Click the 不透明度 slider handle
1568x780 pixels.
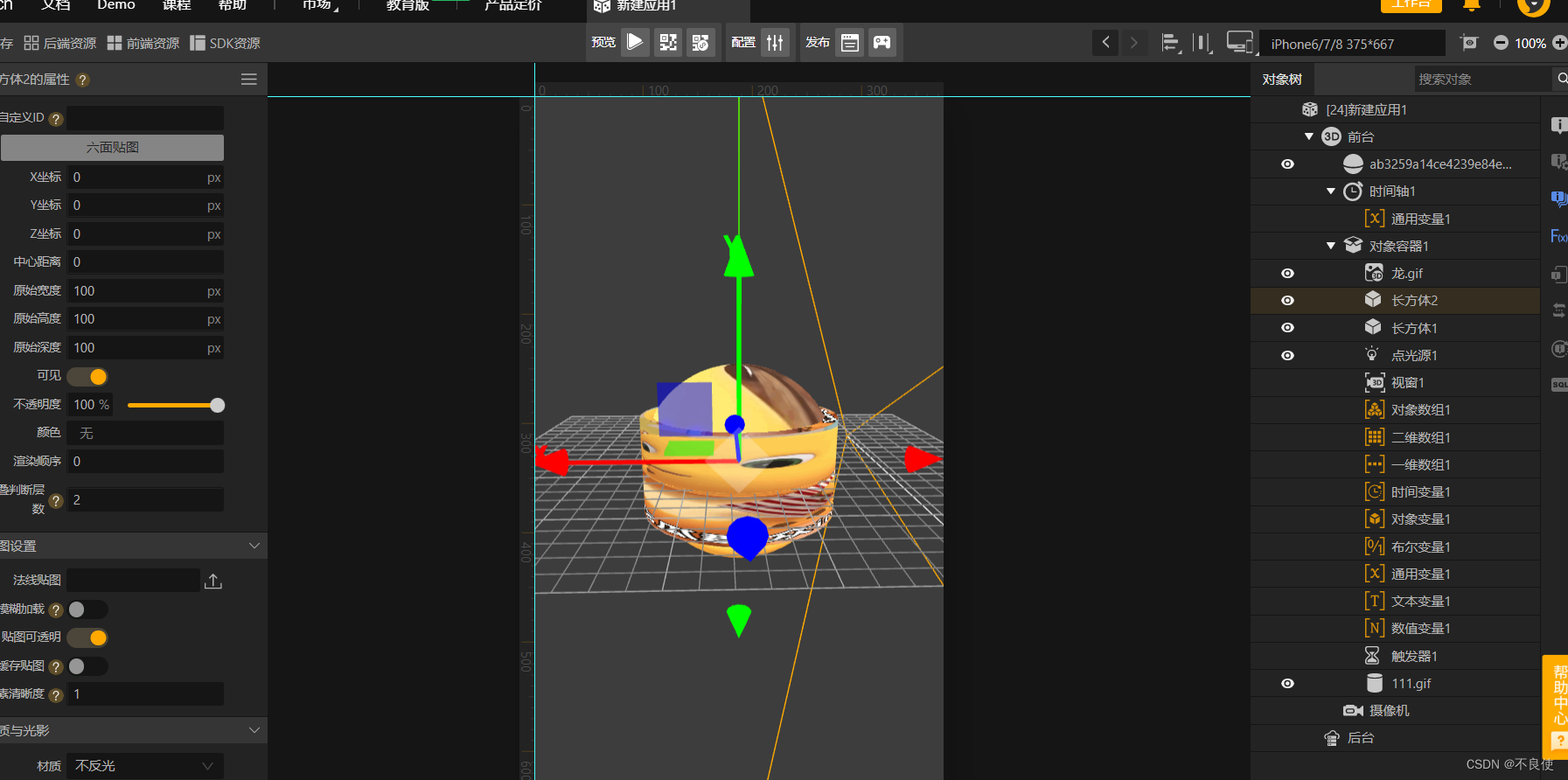218,405
